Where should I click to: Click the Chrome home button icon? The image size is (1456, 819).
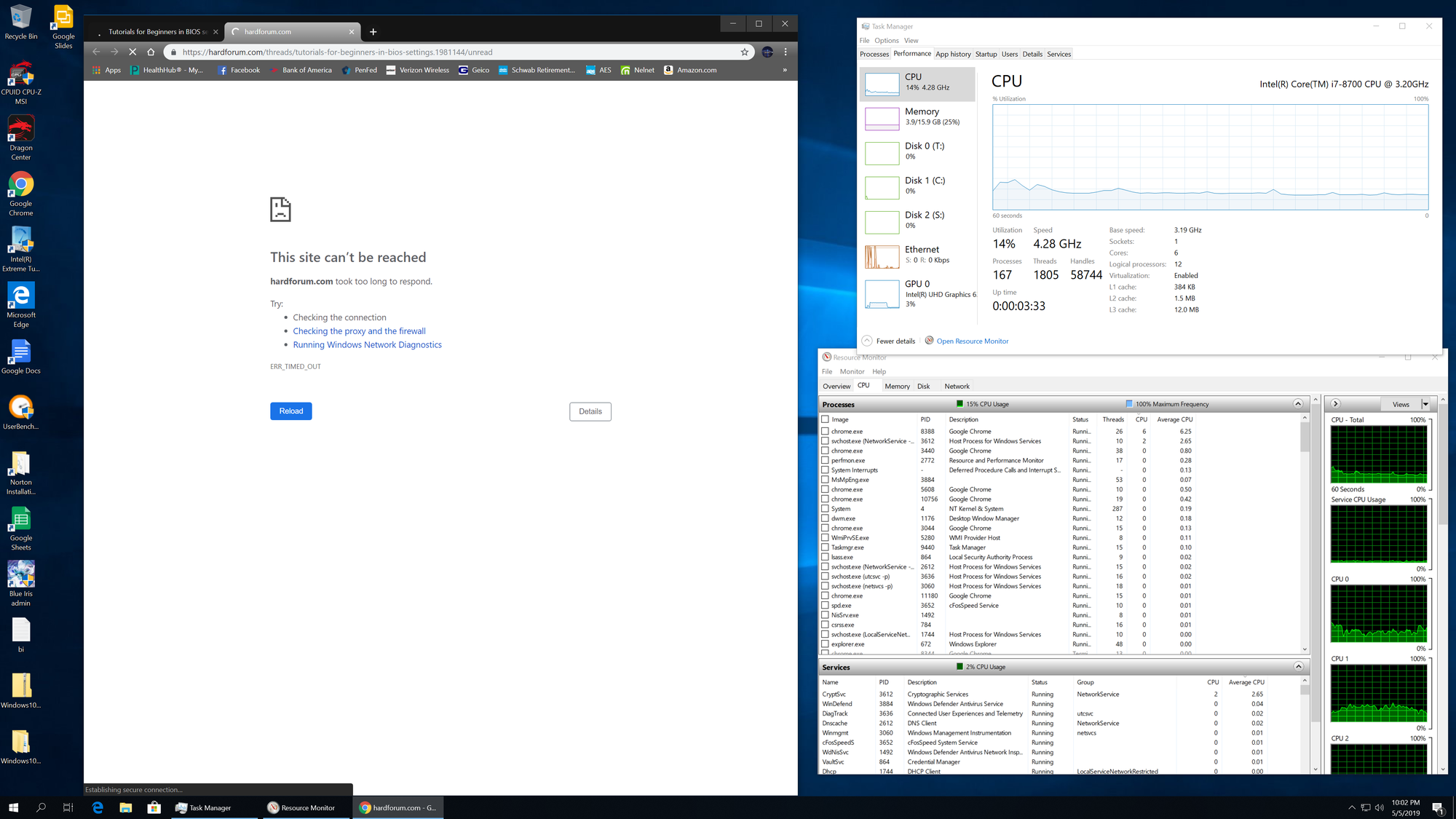point(151,52)
